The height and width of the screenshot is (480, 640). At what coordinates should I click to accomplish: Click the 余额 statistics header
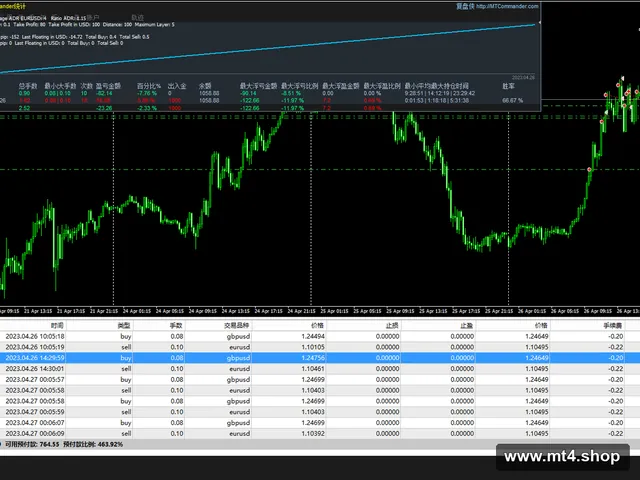coord(204,86)
